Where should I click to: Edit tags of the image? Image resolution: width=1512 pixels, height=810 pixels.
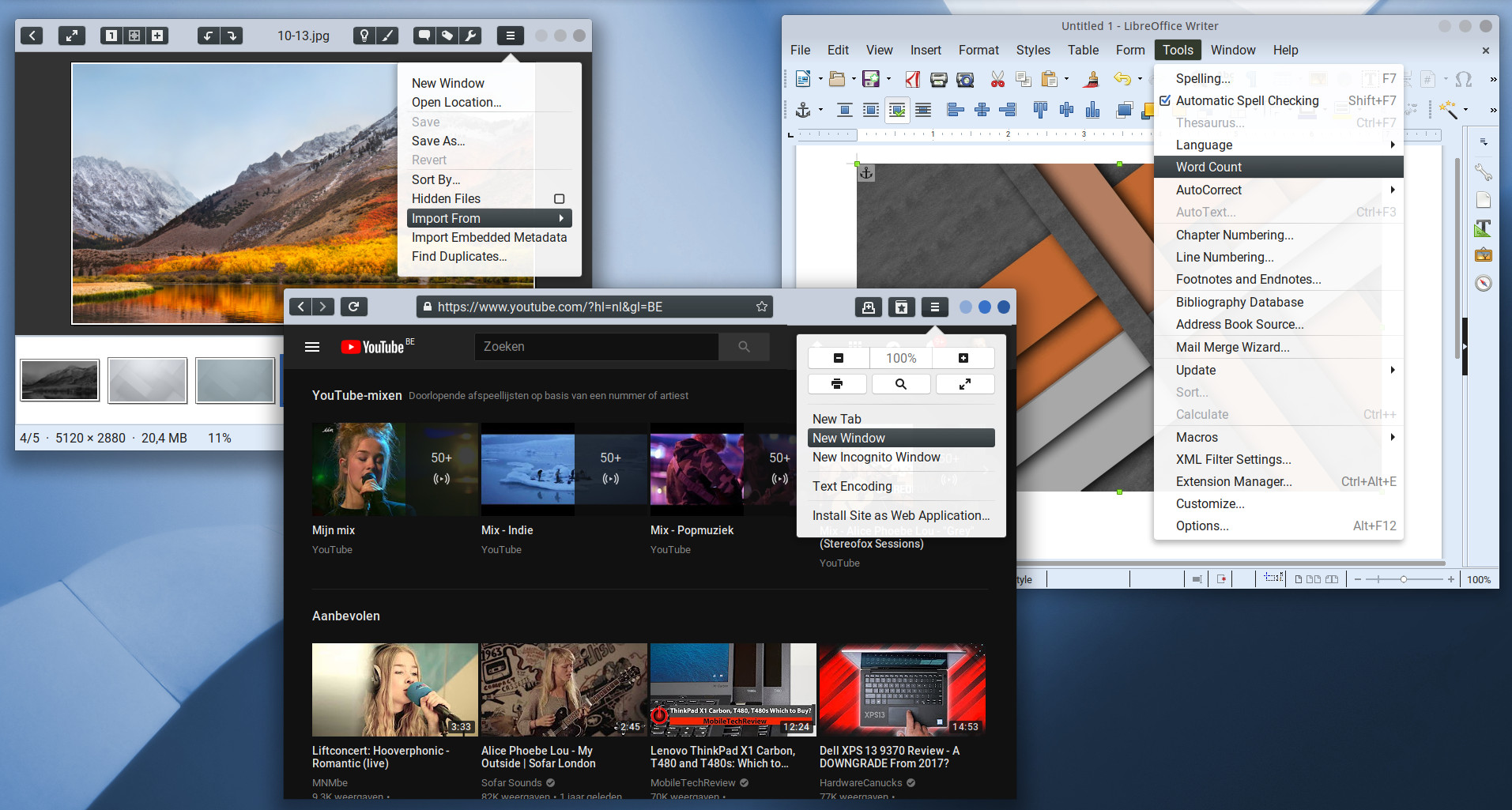(x=447, y=36)
